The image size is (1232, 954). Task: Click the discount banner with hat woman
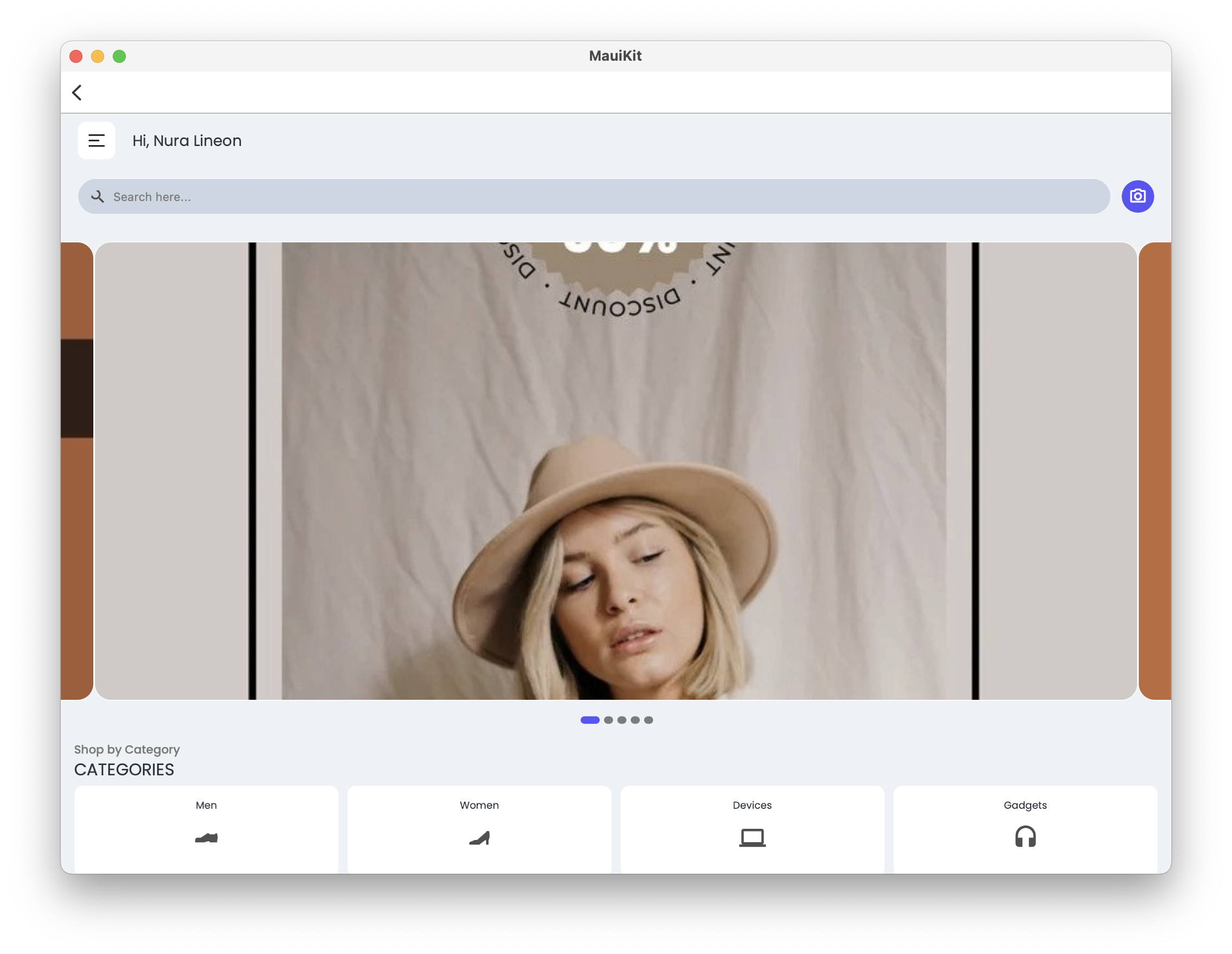(615, 471)
